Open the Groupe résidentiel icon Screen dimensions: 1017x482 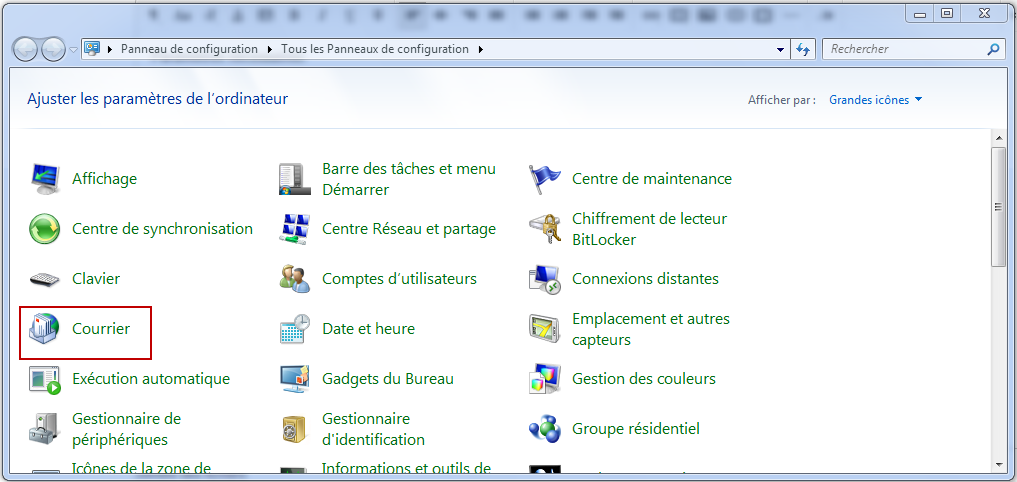[x=545, y=429]
